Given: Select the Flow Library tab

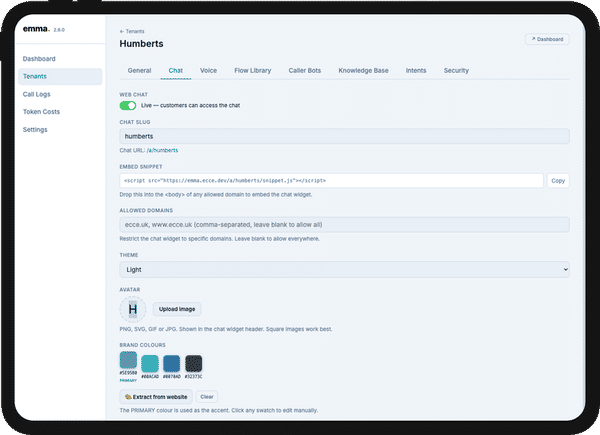Looking at the screenshot, I should pos(253,70).
